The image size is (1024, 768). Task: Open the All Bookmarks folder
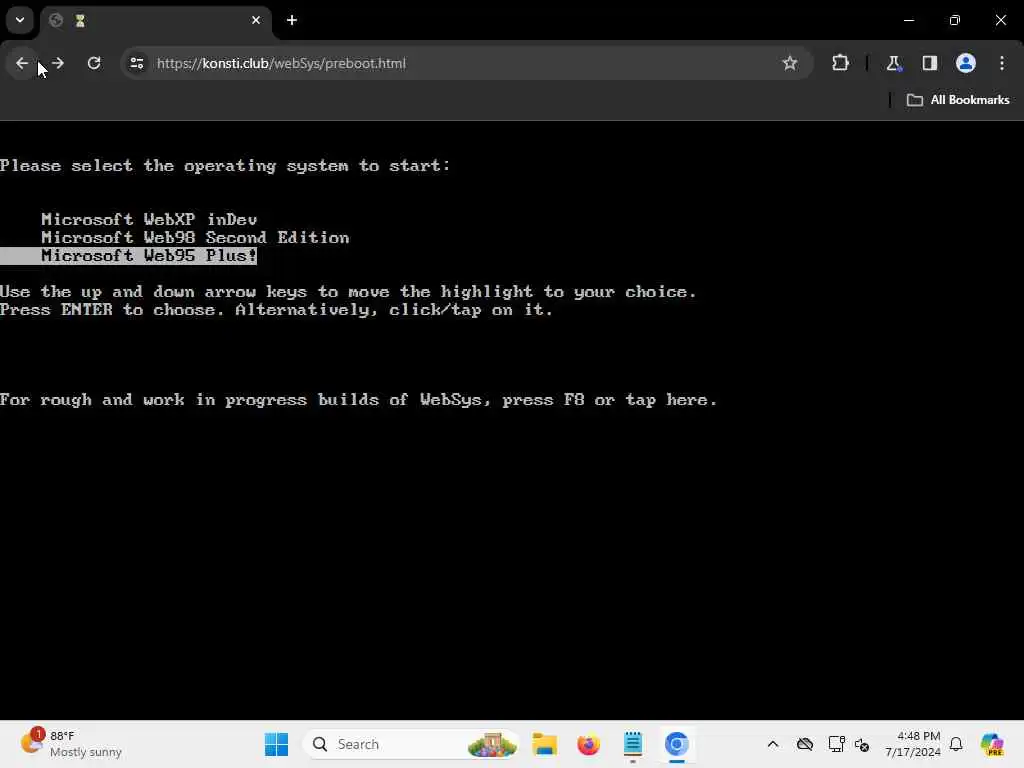(958, 100)
